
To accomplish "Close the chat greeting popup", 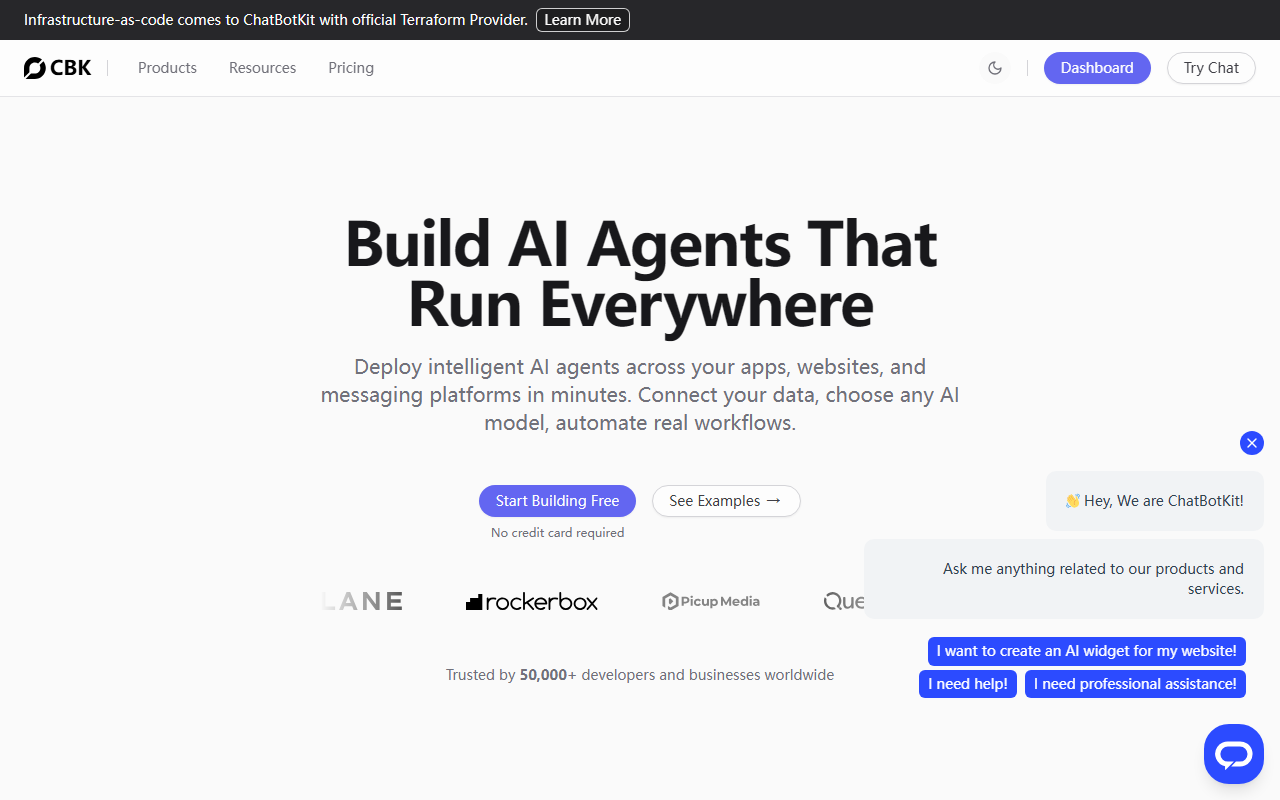I will [1252, 443].
